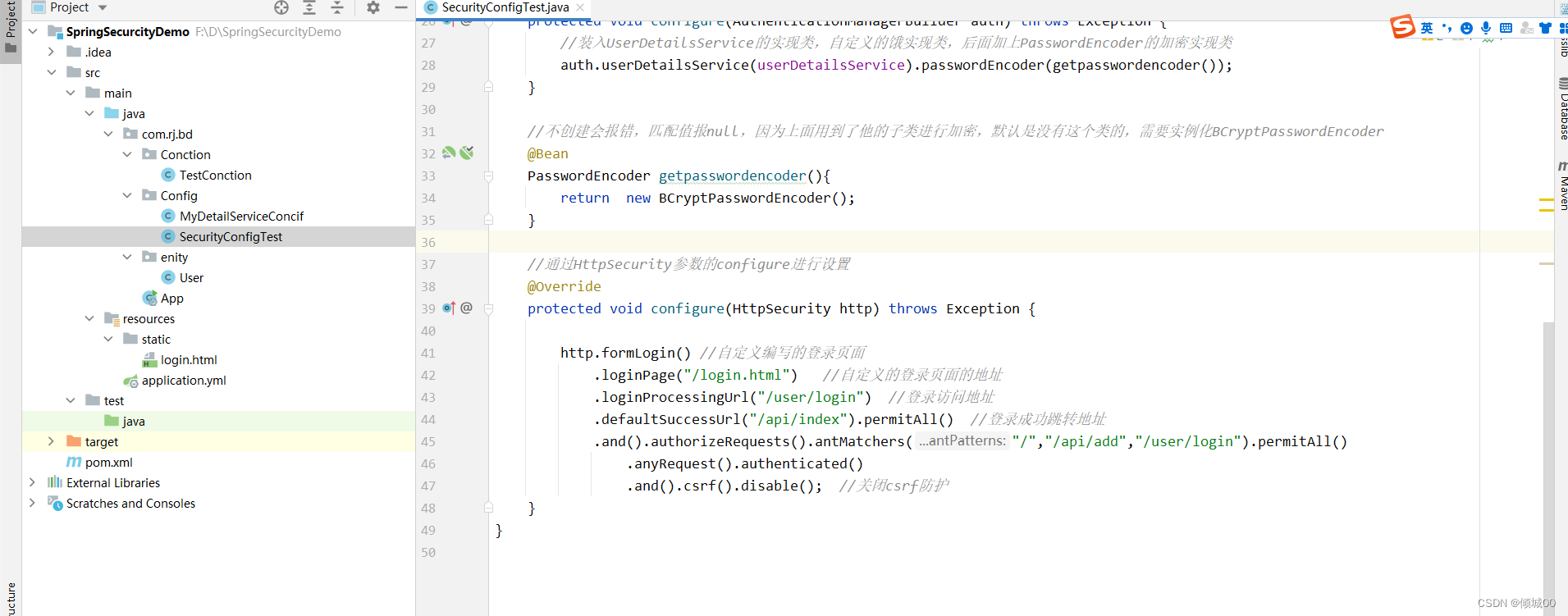Open Sogou skin shirt icon
Viewport: 1568px width, 616px height.
(x=1546, y=28)
